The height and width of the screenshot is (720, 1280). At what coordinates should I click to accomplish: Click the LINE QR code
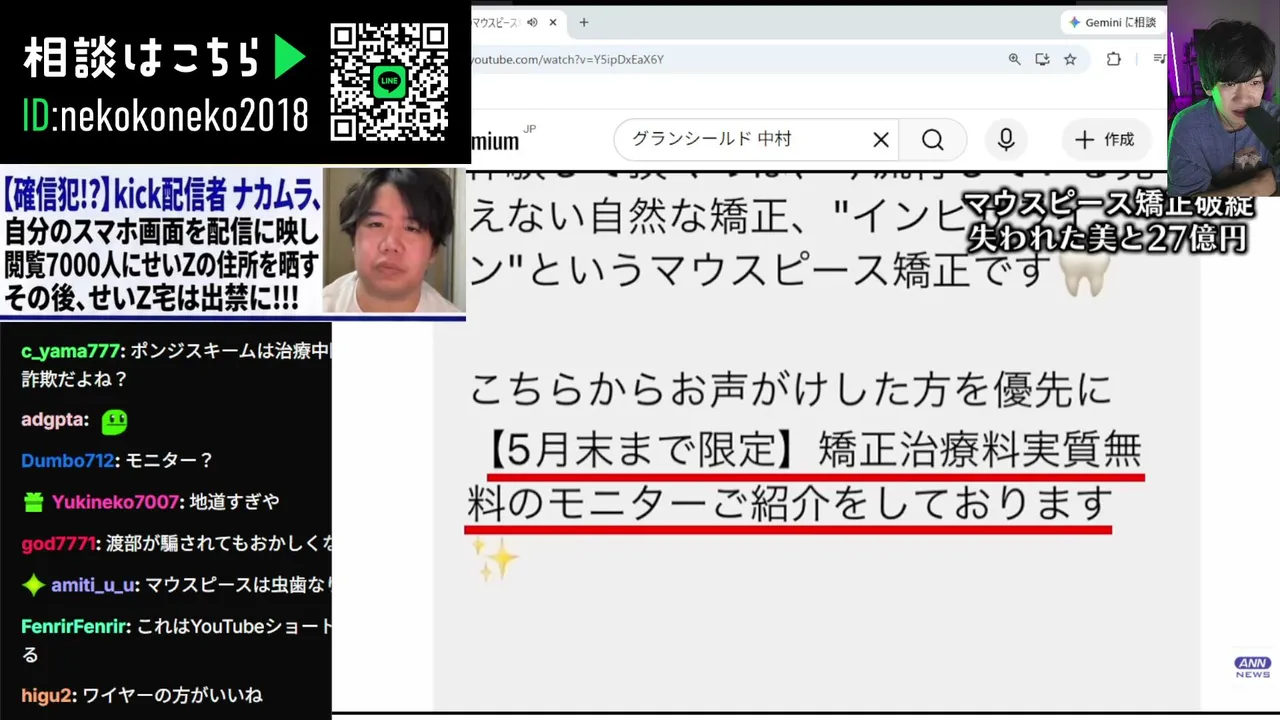click(389, 82)
